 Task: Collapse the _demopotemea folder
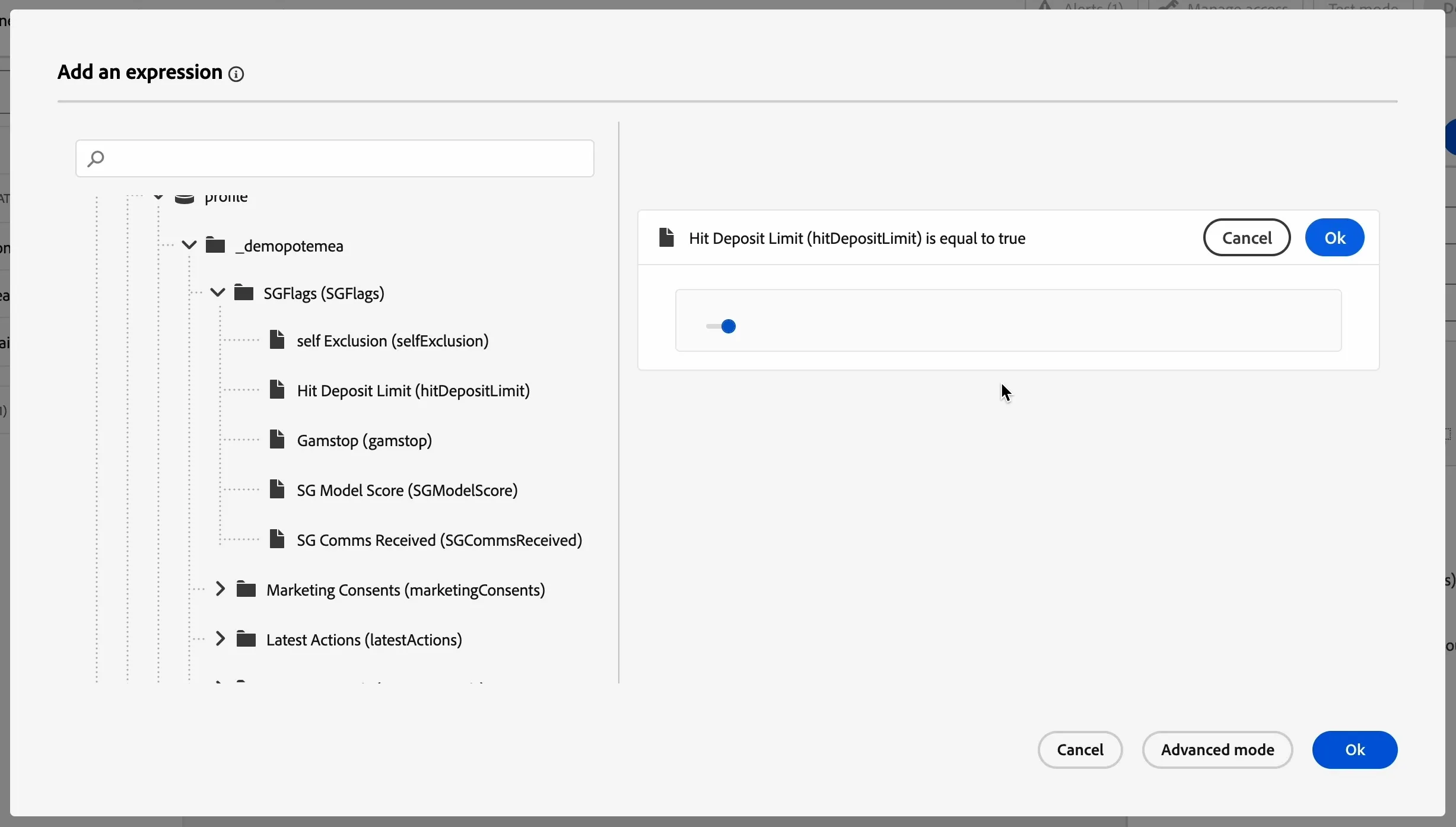(189, 245)
